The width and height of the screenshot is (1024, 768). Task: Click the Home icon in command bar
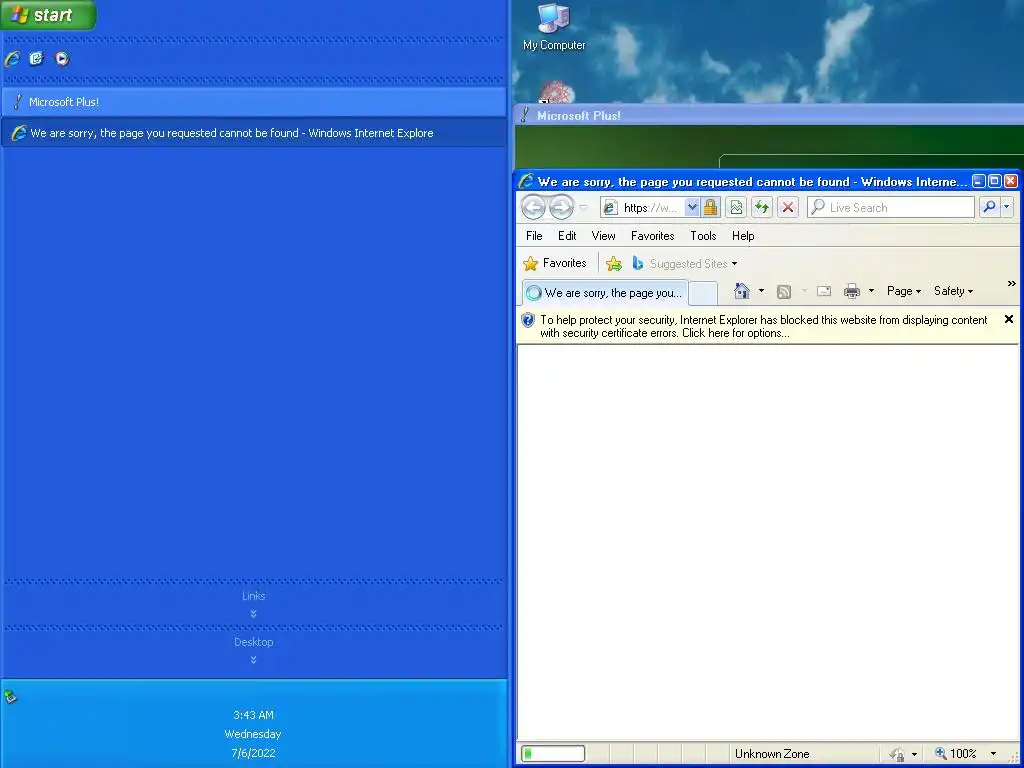741,291
